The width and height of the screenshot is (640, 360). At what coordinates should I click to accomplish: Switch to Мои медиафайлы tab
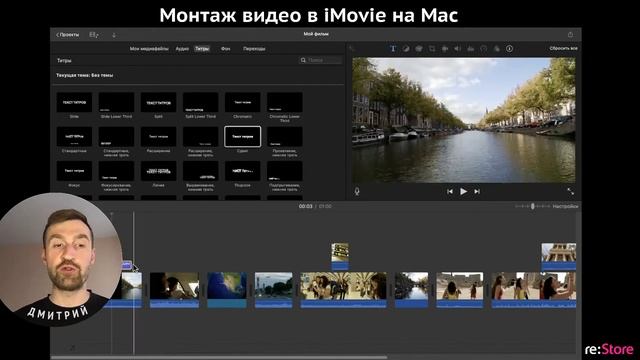149,49
